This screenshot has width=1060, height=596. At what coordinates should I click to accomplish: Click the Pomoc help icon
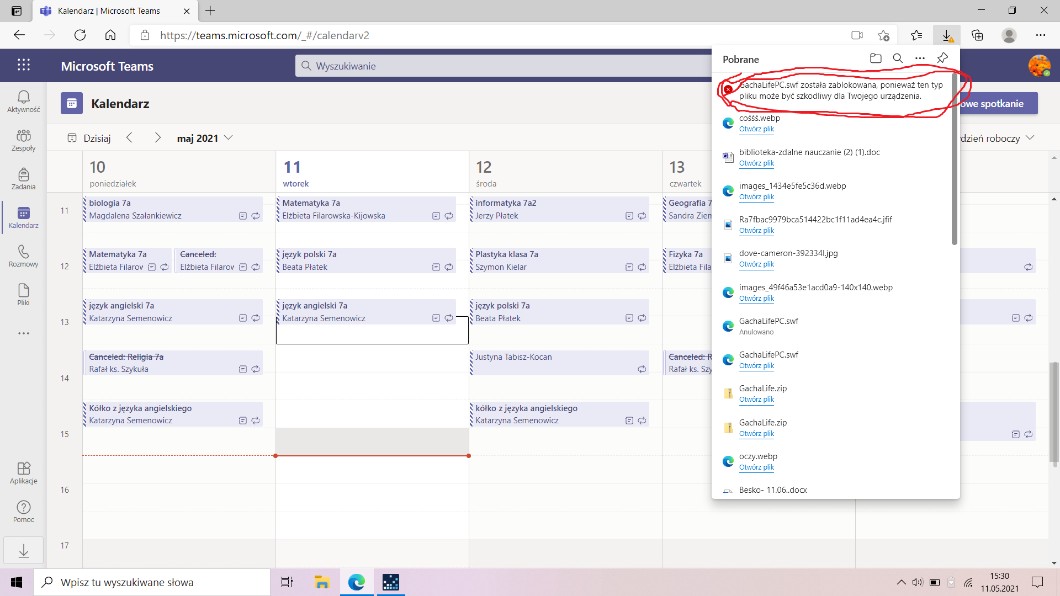pyautogui.click(x=23, y=511)
